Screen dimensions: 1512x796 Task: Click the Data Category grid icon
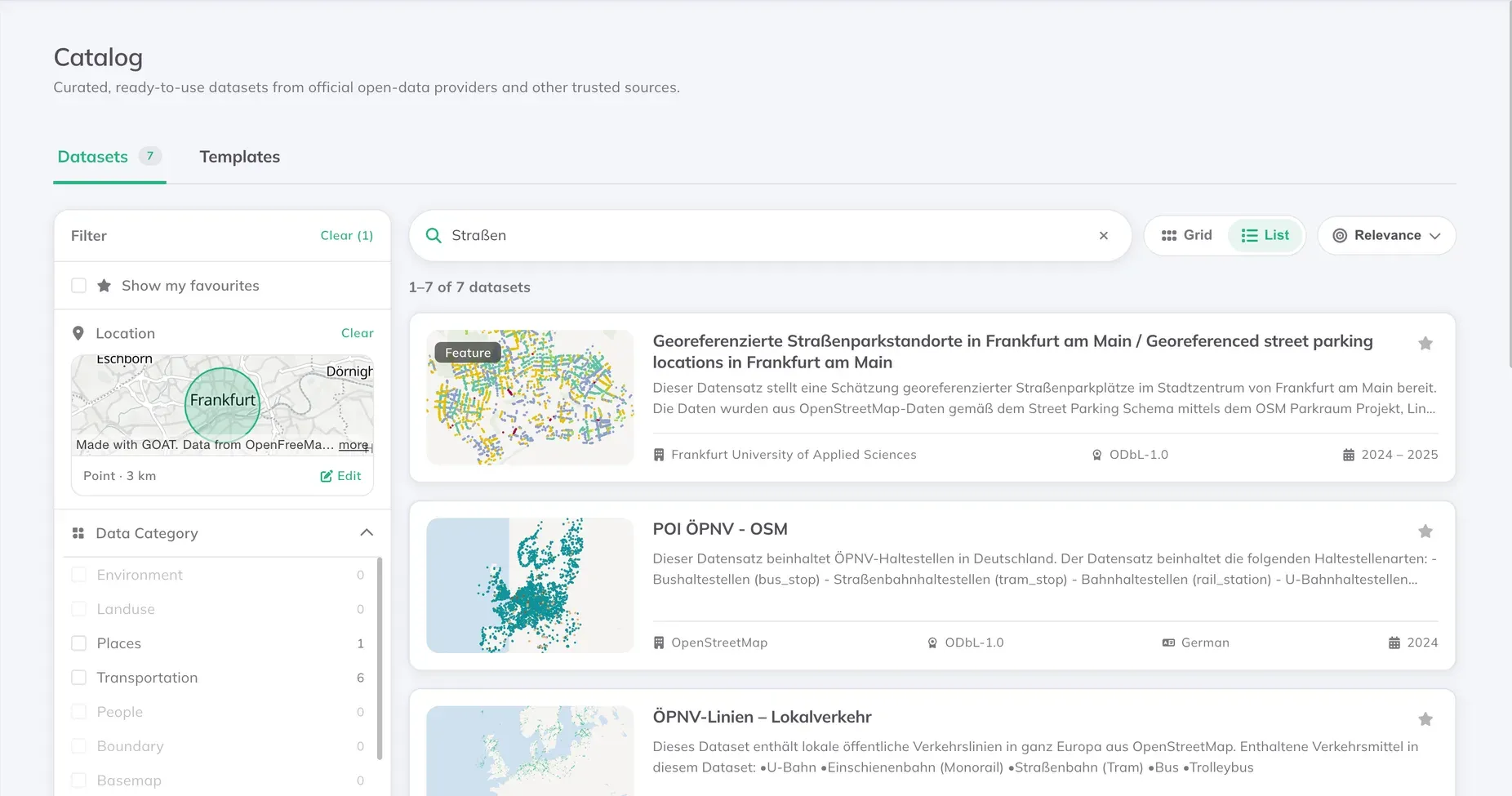[x=78, y=533]
